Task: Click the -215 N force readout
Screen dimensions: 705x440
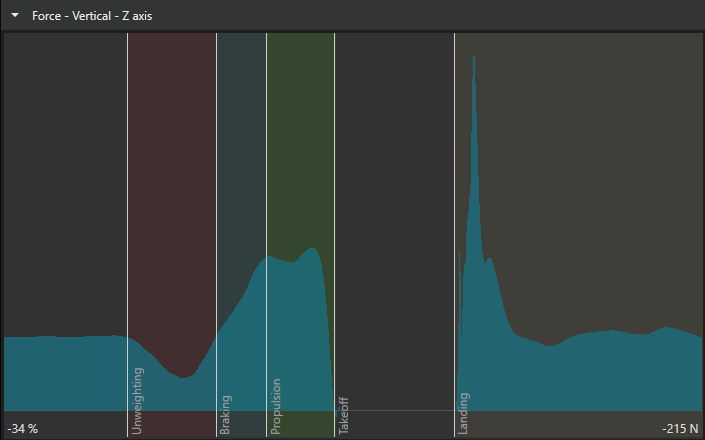Action: click(680, 428)
